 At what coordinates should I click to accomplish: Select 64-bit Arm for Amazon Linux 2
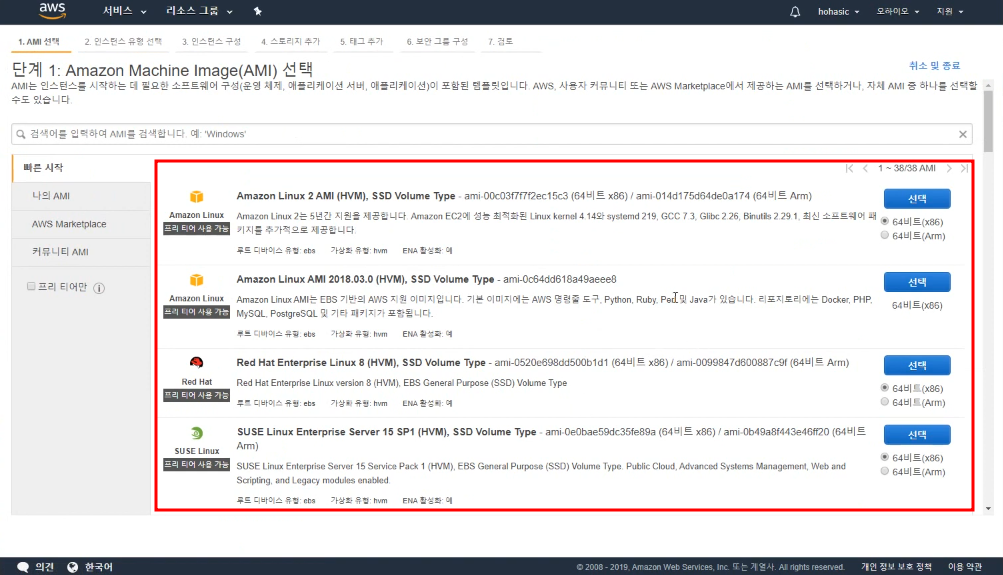pos(885,235)
